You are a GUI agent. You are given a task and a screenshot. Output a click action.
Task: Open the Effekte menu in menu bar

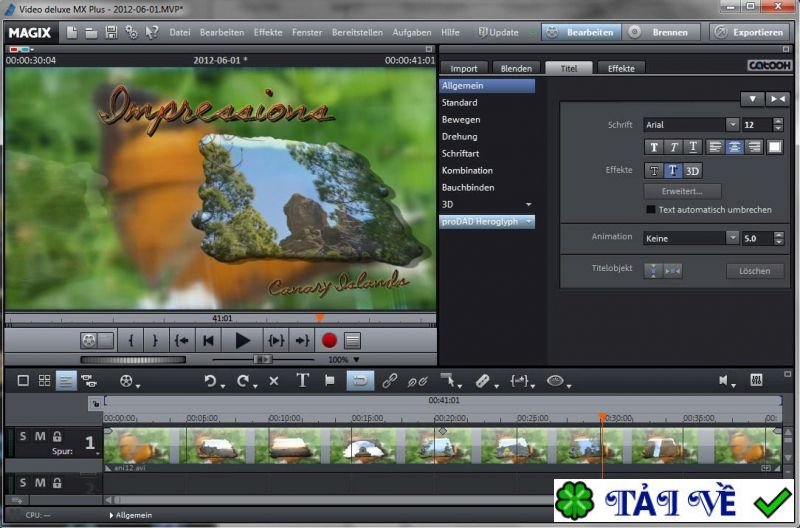(268, 32)
